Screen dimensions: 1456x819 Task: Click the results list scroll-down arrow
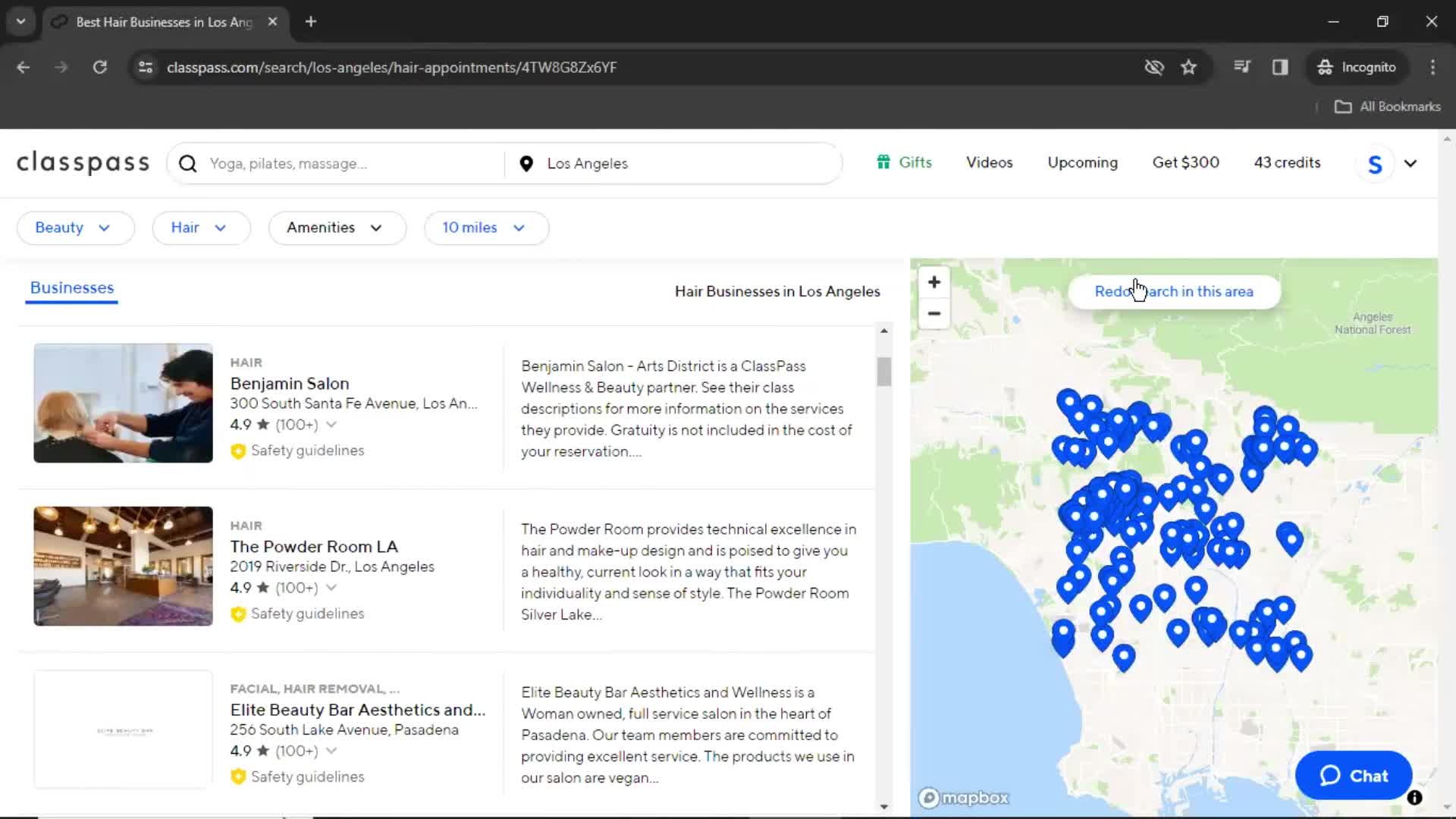(883, 806)
